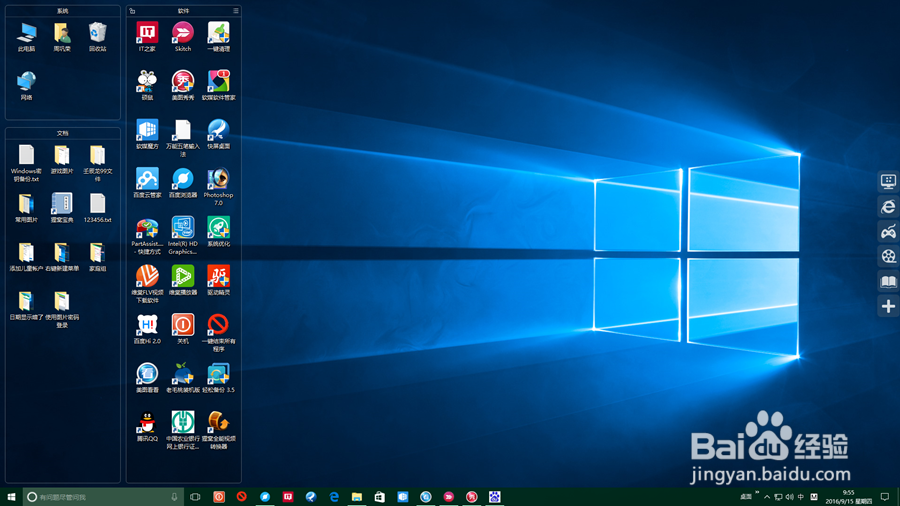Click the Cortana search box
This screenshot has width=900, height=506.
[x=103, y=497]
